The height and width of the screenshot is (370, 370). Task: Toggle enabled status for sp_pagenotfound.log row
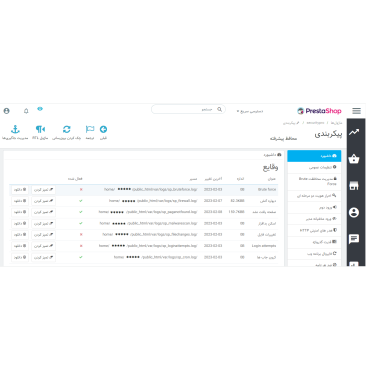[x=81, y=212]
